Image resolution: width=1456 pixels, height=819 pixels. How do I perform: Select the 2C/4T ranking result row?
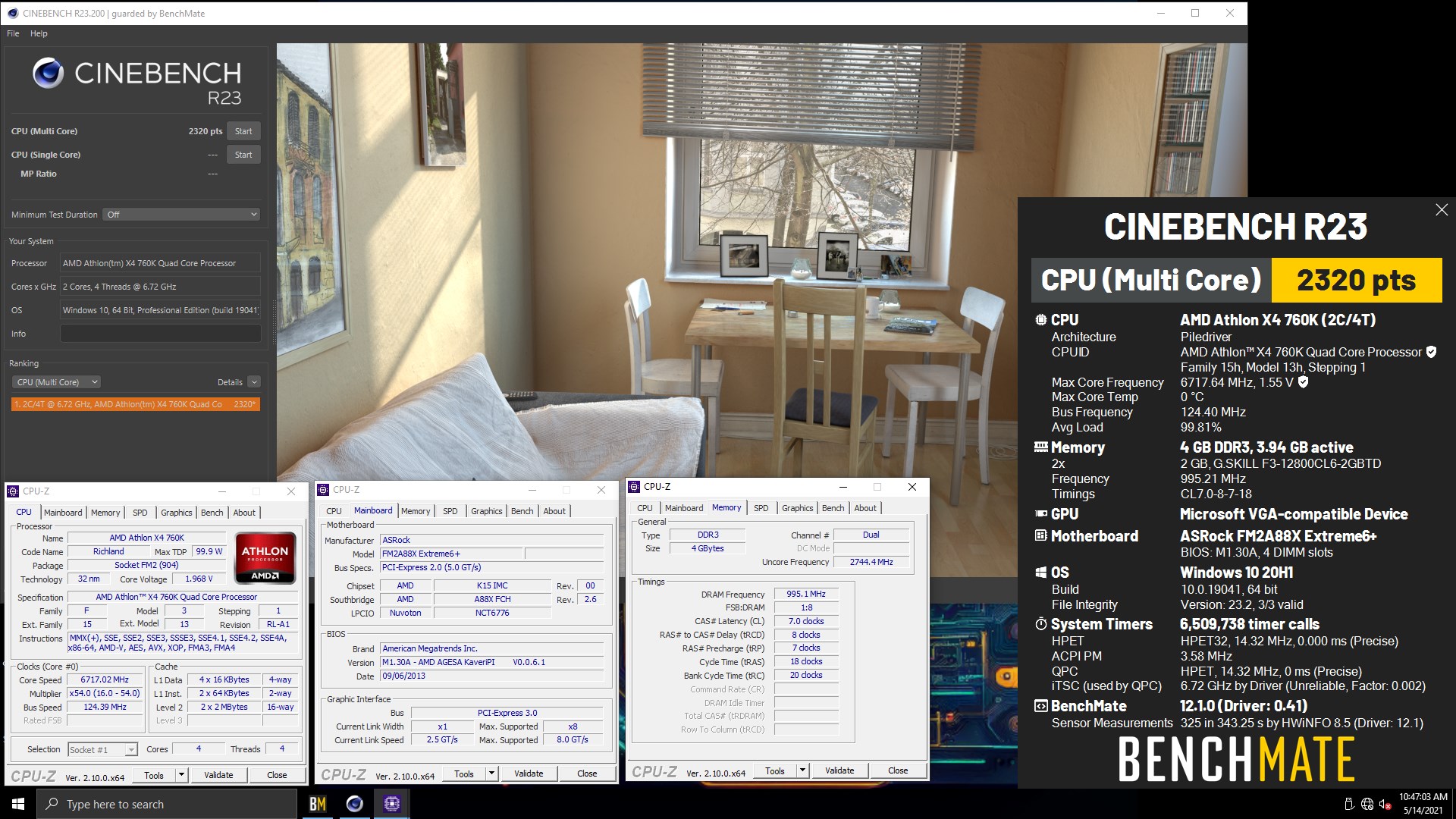[x=136, y=404]
